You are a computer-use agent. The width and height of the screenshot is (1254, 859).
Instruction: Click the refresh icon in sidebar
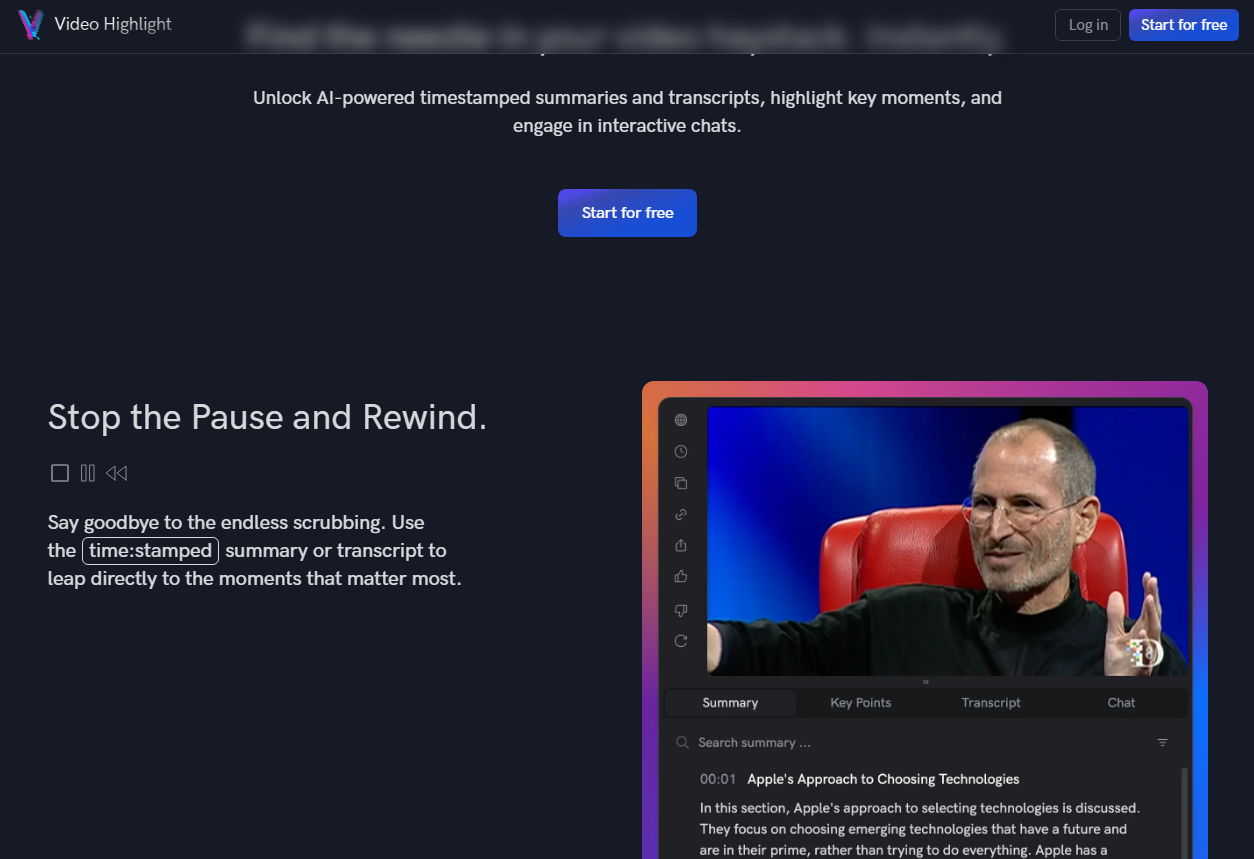point(681,641)
